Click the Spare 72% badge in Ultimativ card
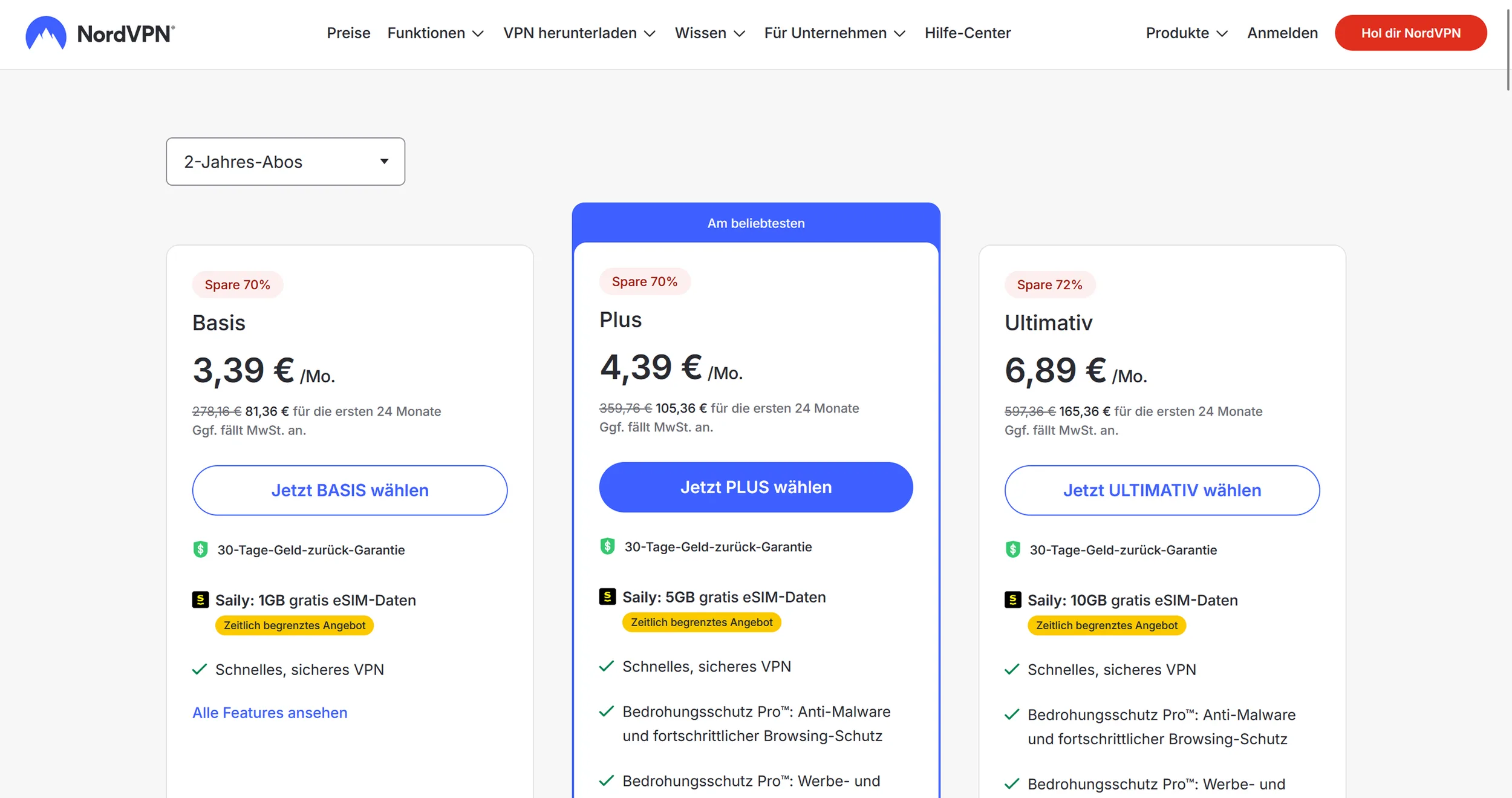 coord(1049,284)
